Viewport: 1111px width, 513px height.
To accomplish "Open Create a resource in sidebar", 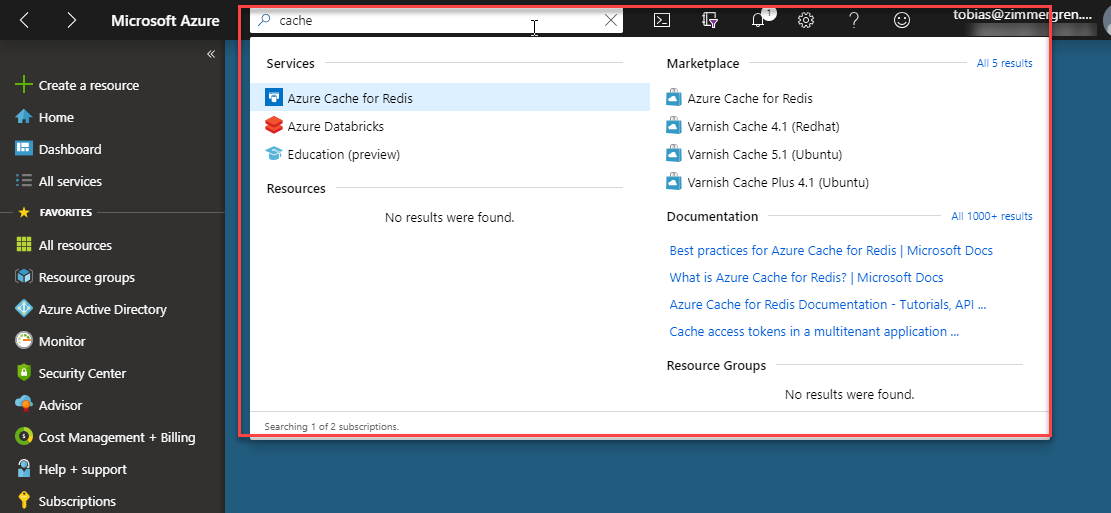I will [88, 86].
